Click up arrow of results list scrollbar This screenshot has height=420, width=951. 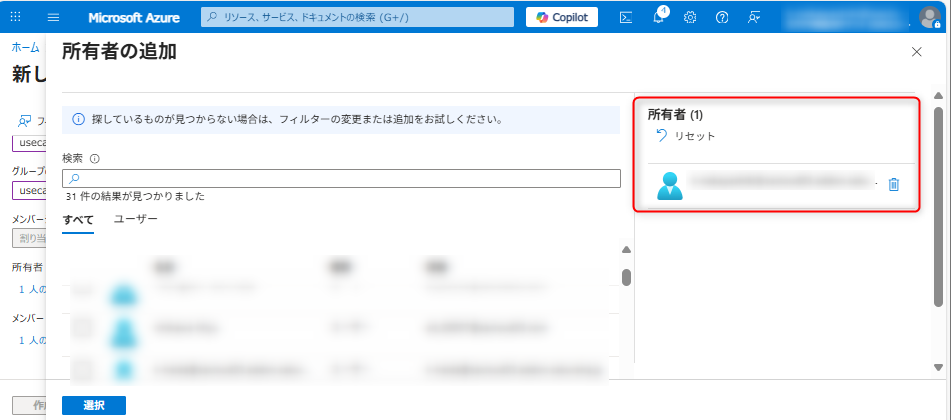click(627, 250)
